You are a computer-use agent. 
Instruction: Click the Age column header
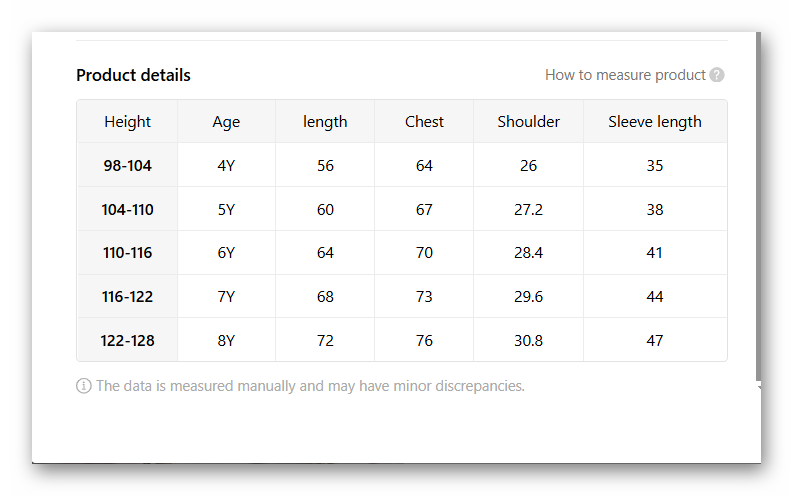tap(226, 122)
